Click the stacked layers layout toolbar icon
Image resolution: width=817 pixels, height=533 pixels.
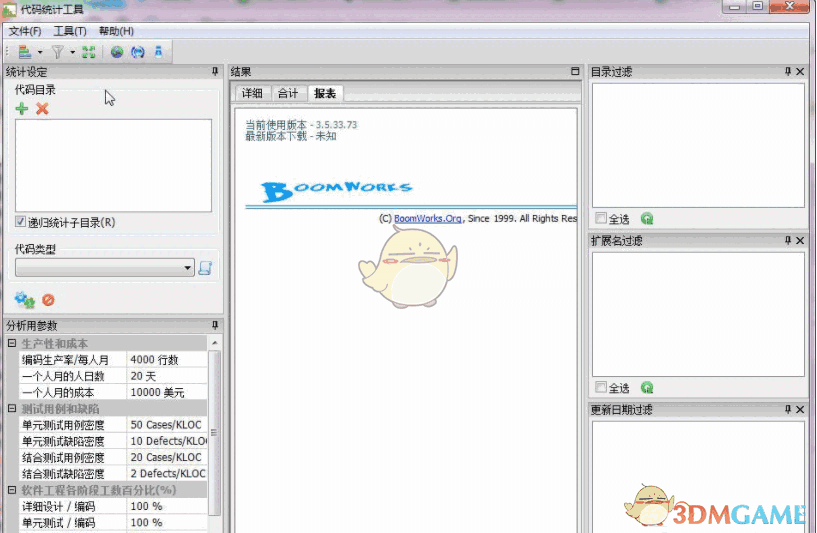pos(24,52)
